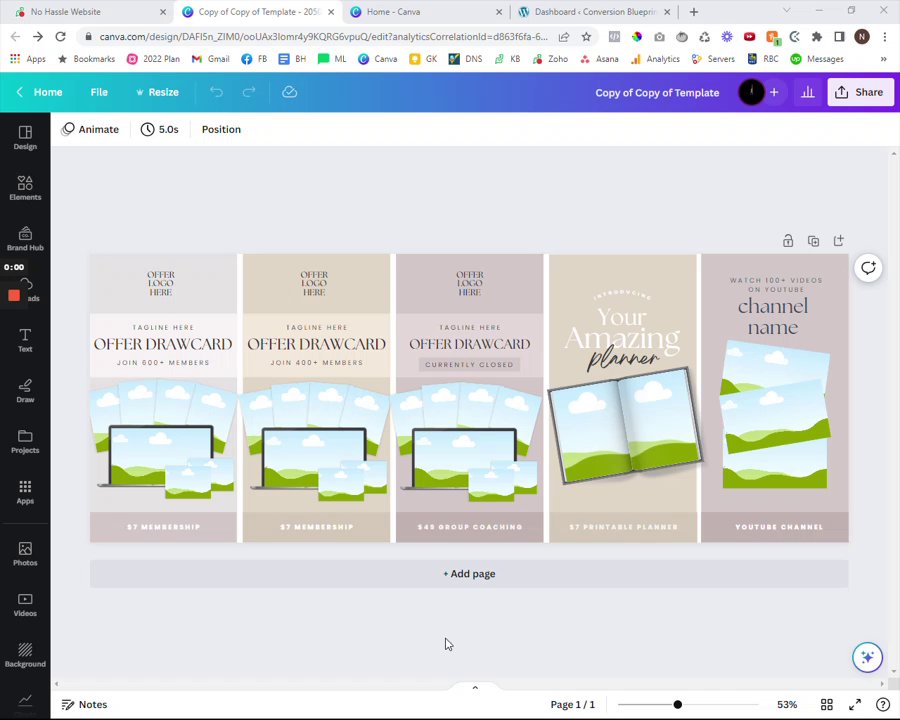Open the Canva bookmark
Viewport: 900px width, 720px height.
pyautogui.click(x=377, y=59)
